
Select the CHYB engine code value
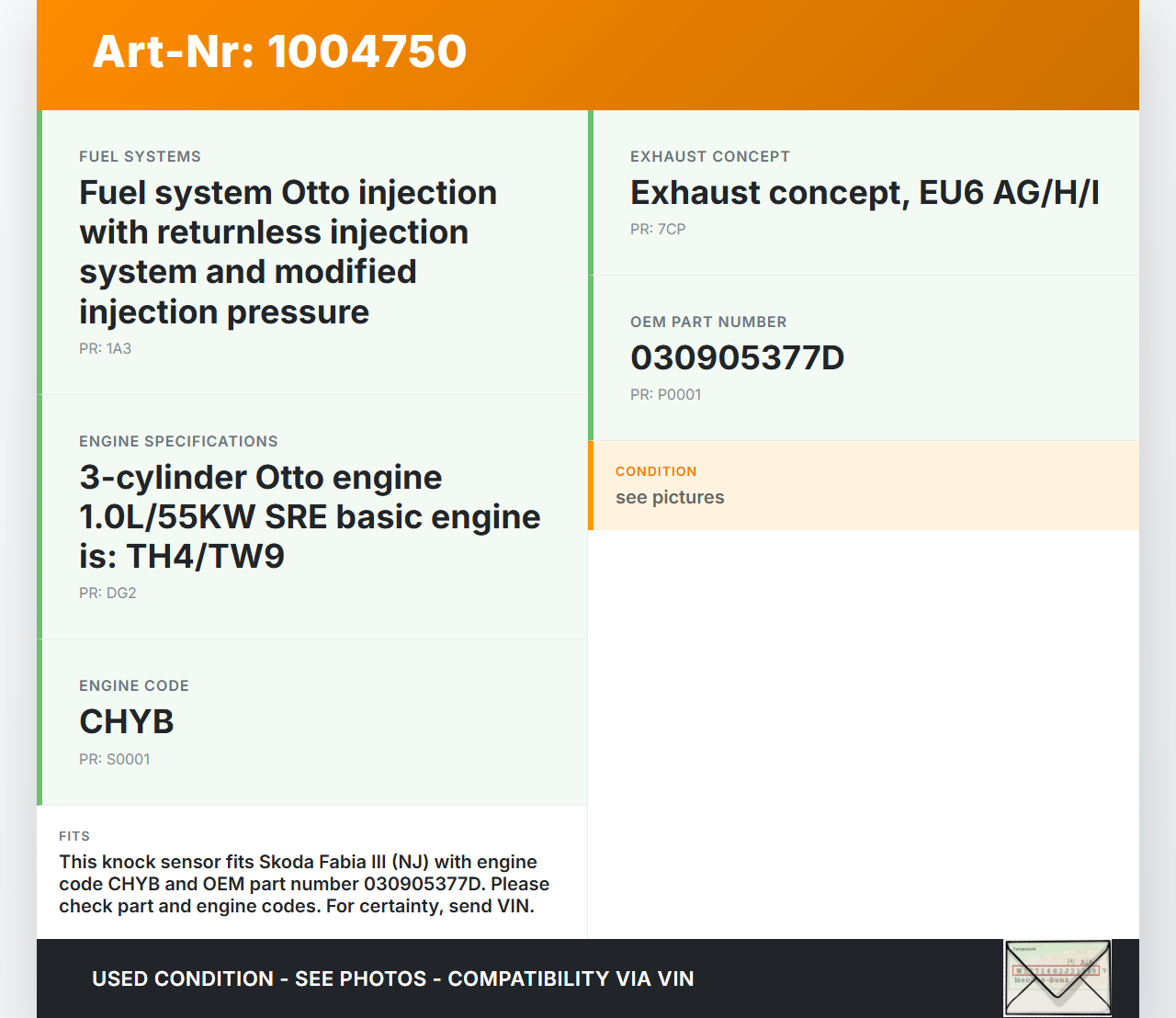pyautogui.click(x=127, y=722)
